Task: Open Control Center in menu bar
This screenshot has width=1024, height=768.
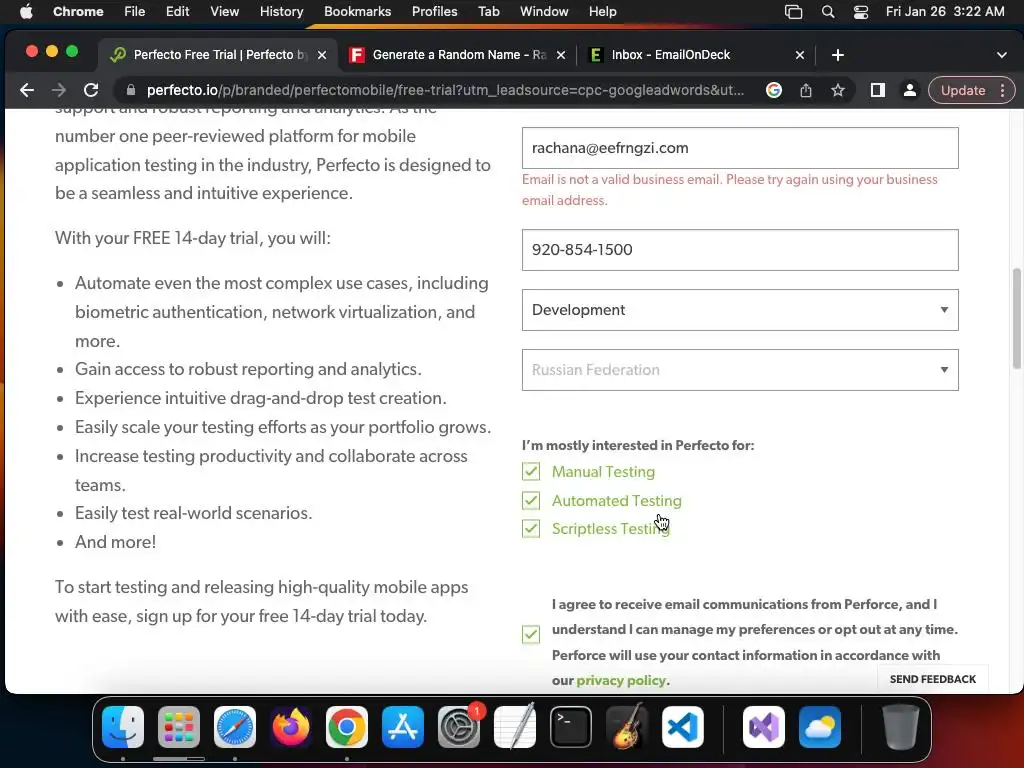Action: click(x=861, y=12)
